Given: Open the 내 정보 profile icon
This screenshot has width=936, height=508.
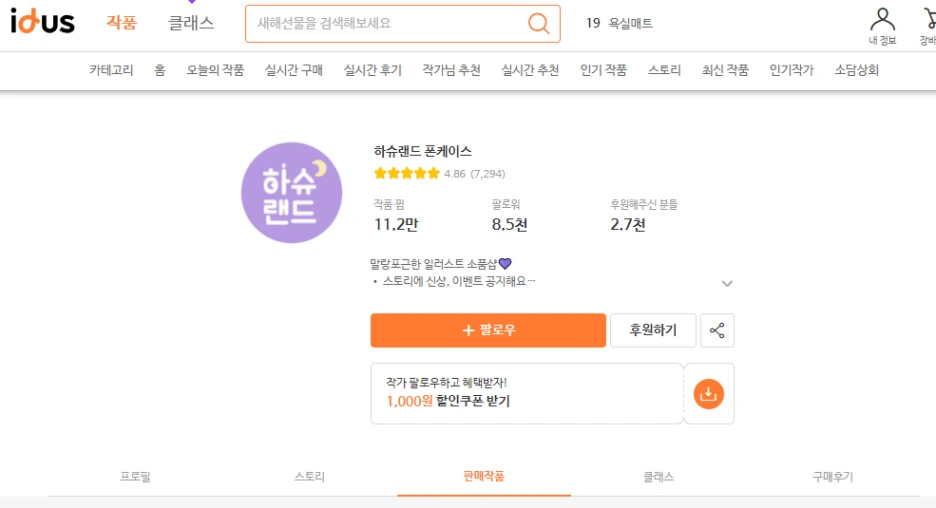Looking at the screenshot, I should pyautogui.click(x=882, y=26).
